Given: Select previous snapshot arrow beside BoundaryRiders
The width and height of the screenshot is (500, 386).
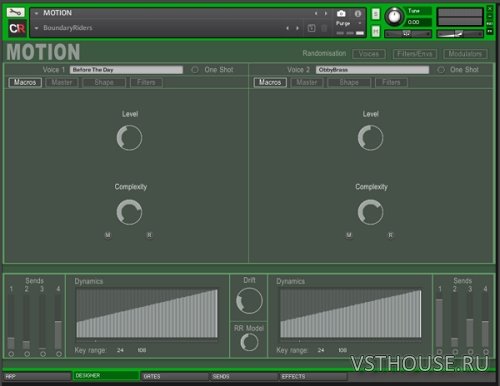Looking at the screenshot, I should coord(287,28).
